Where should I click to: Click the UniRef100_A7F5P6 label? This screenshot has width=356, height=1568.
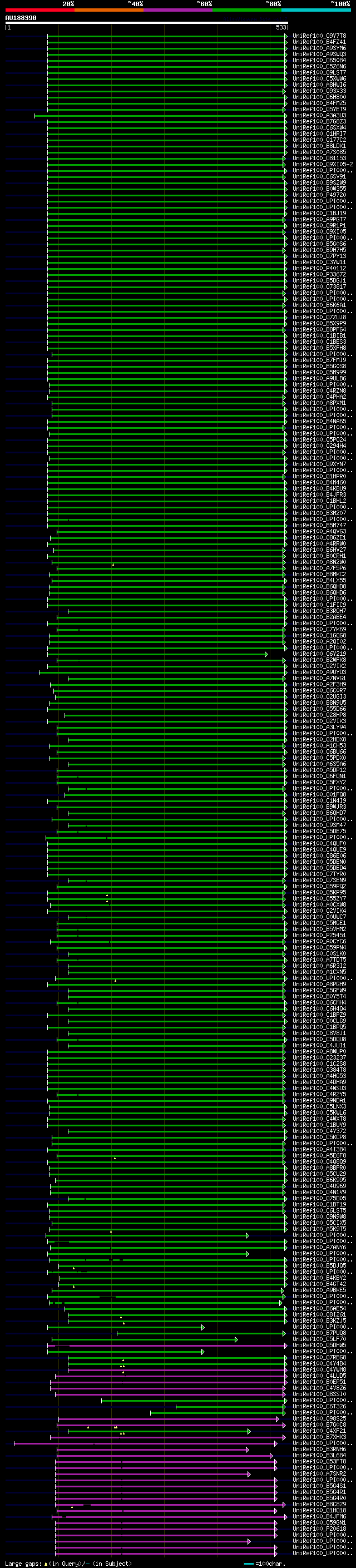(x=319, y=568)
